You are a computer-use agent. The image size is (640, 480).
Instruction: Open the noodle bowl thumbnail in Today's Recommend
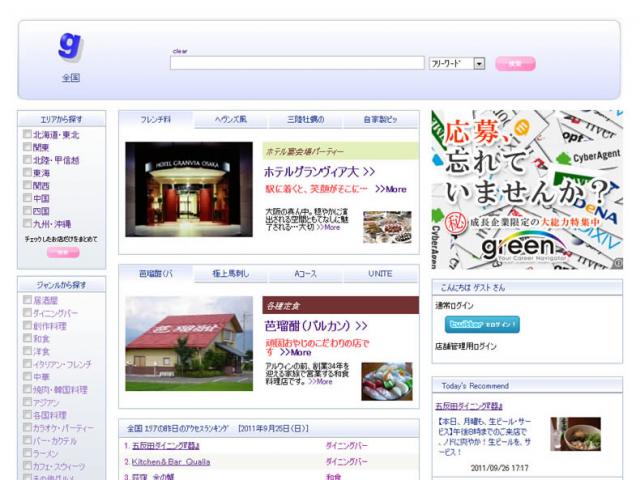576,434
